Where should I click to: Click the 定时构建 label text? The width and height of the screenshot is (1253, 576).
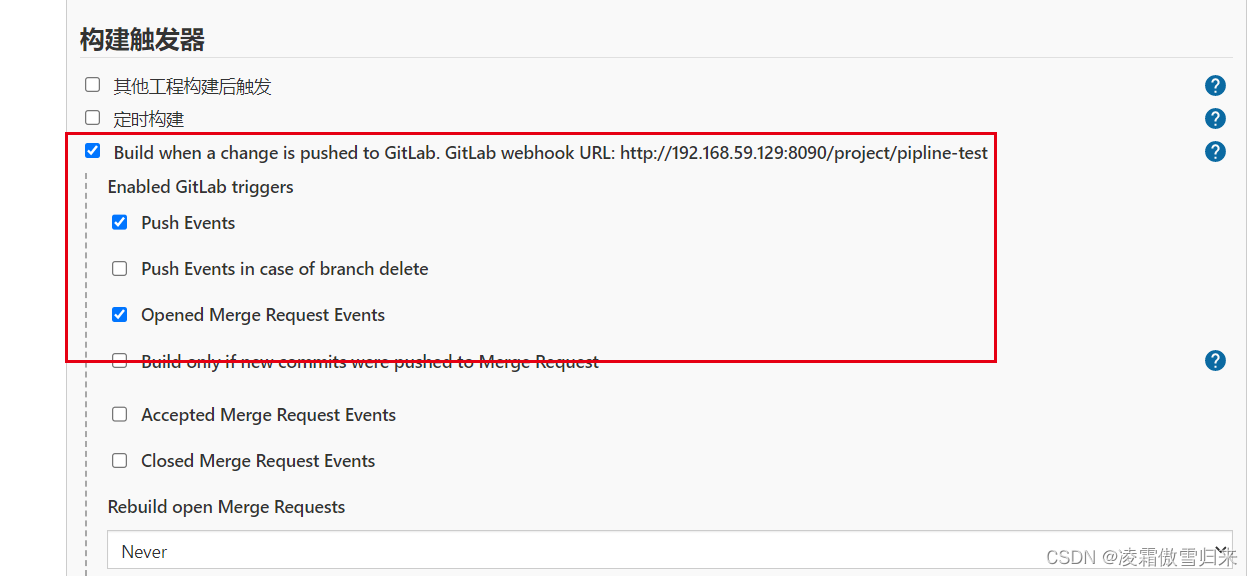coord(149,119)
